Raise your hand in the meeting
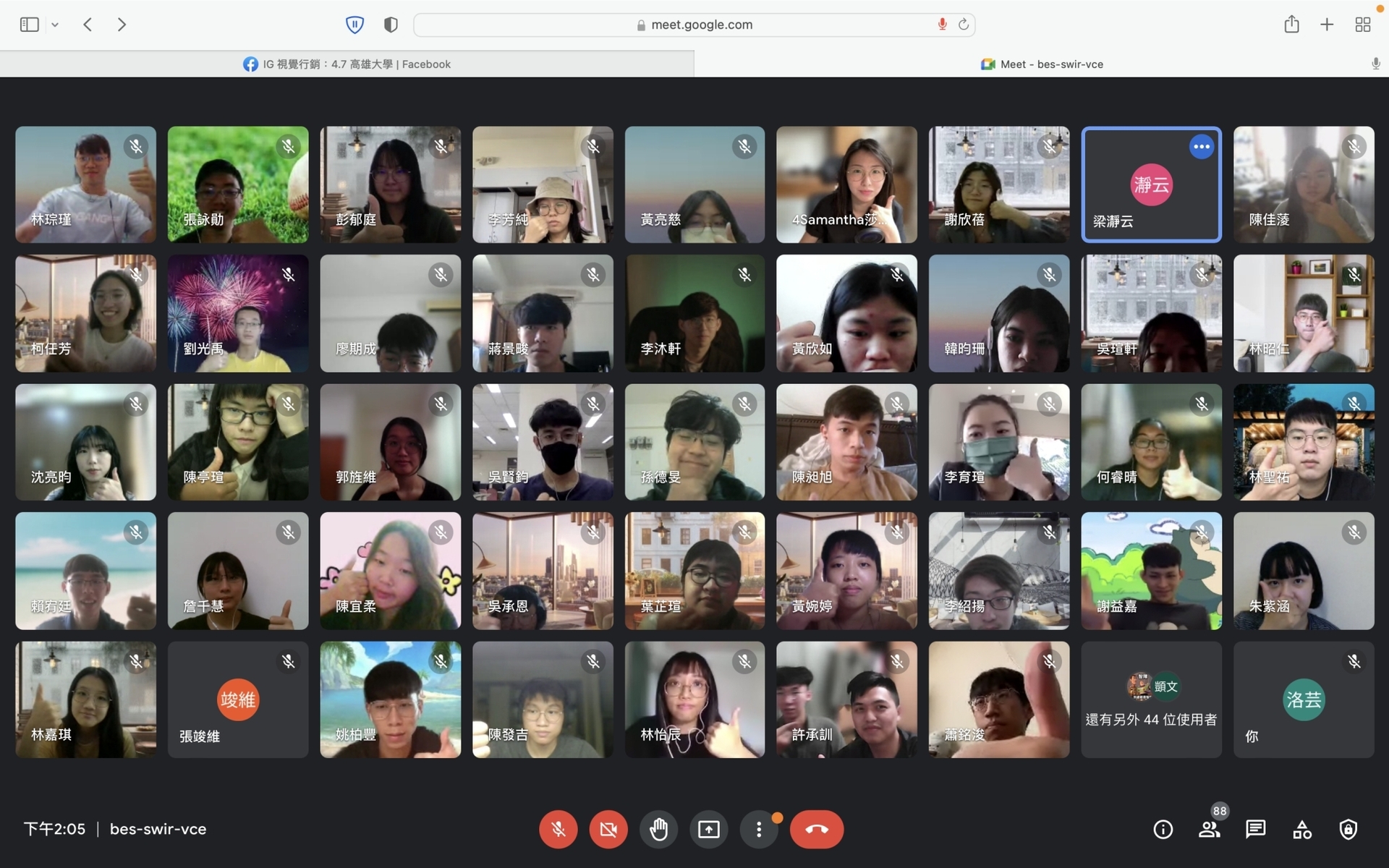The height and width of the screenshot is (868, 1389). [658, 829]
